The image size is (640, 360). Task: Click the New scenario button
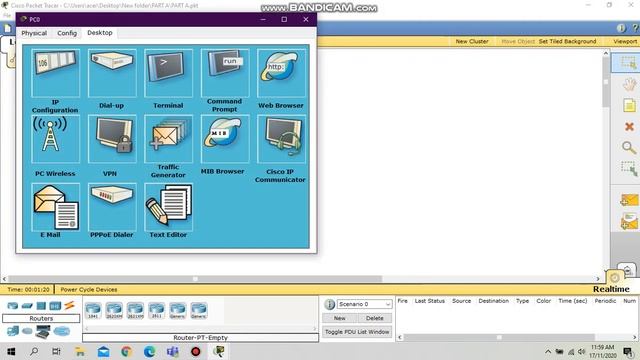click(x=340, y=318)
